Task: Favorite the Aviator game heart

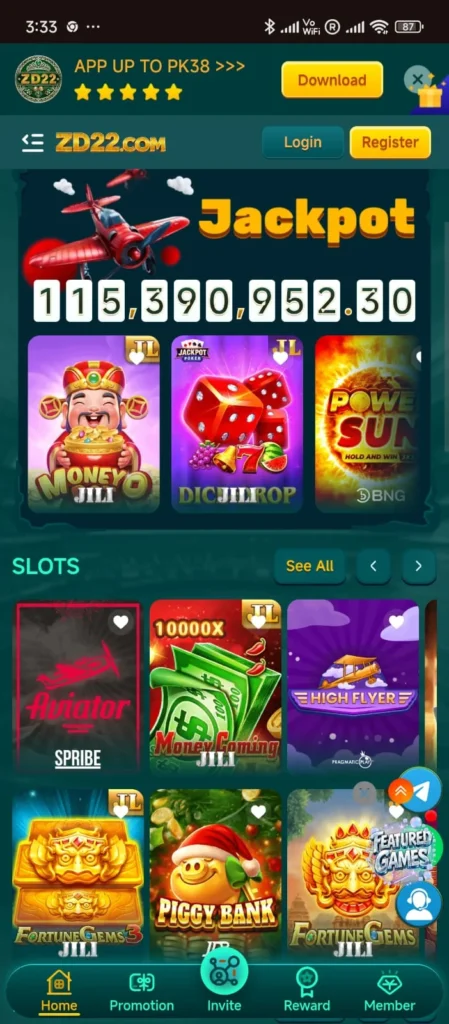Action: [x=121, y=622]
